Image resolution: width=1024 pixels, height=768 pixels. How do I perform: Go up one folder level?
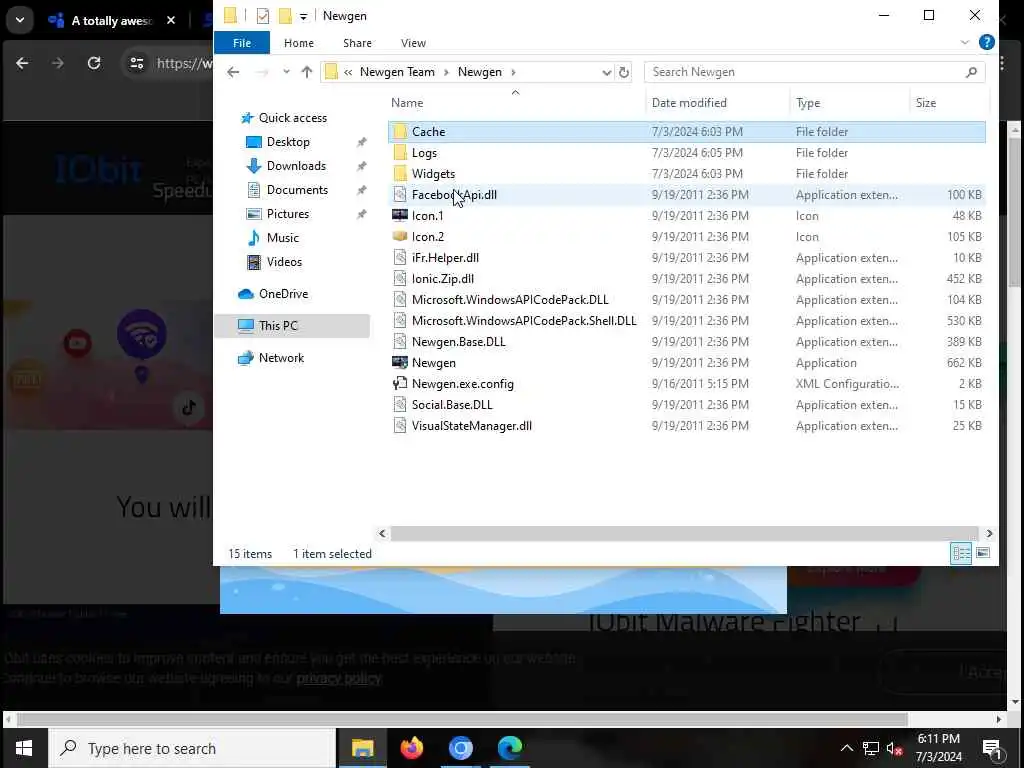click(307, 72)
